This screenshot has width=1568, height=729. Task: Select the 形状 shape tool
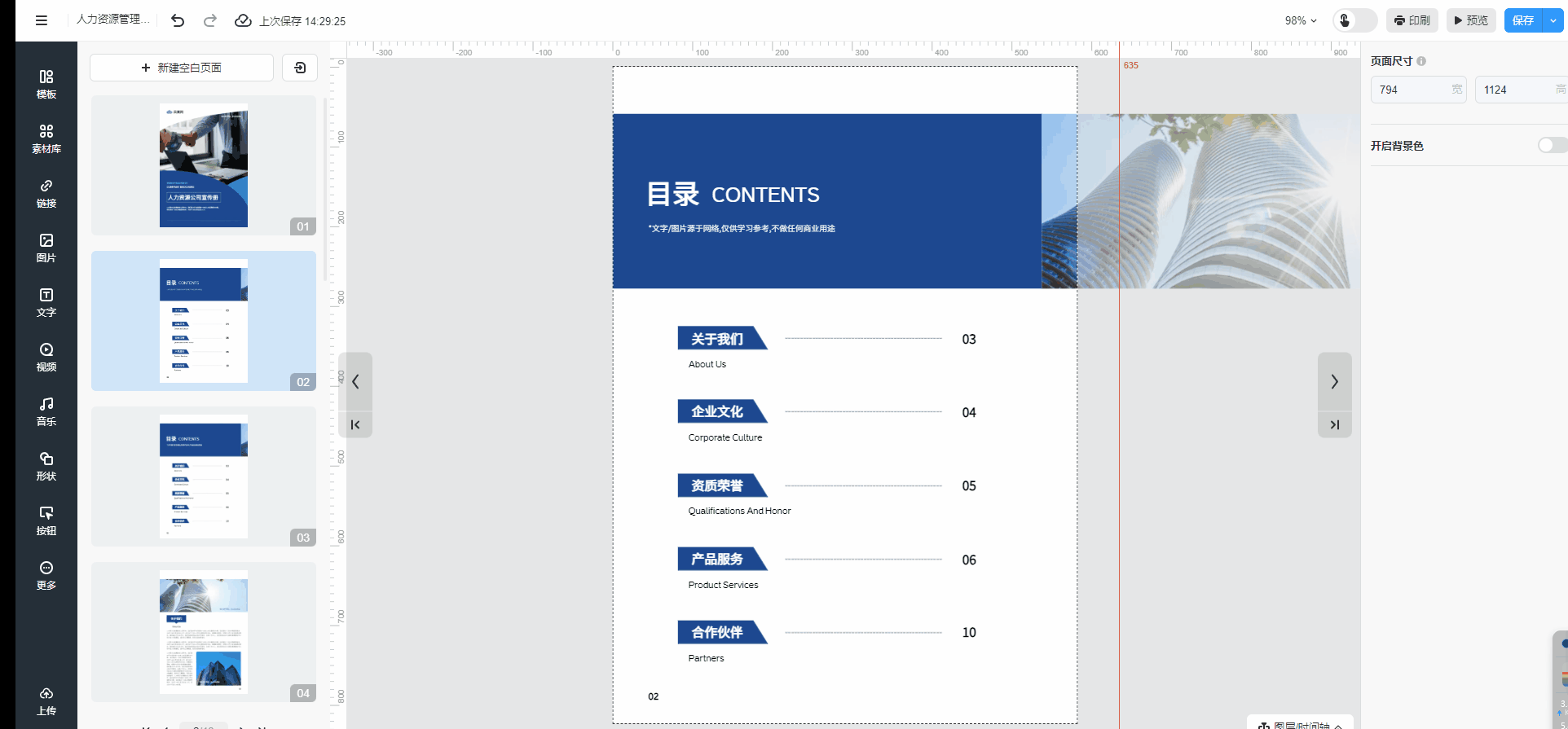pyautogui.click(x=46, y=466)
